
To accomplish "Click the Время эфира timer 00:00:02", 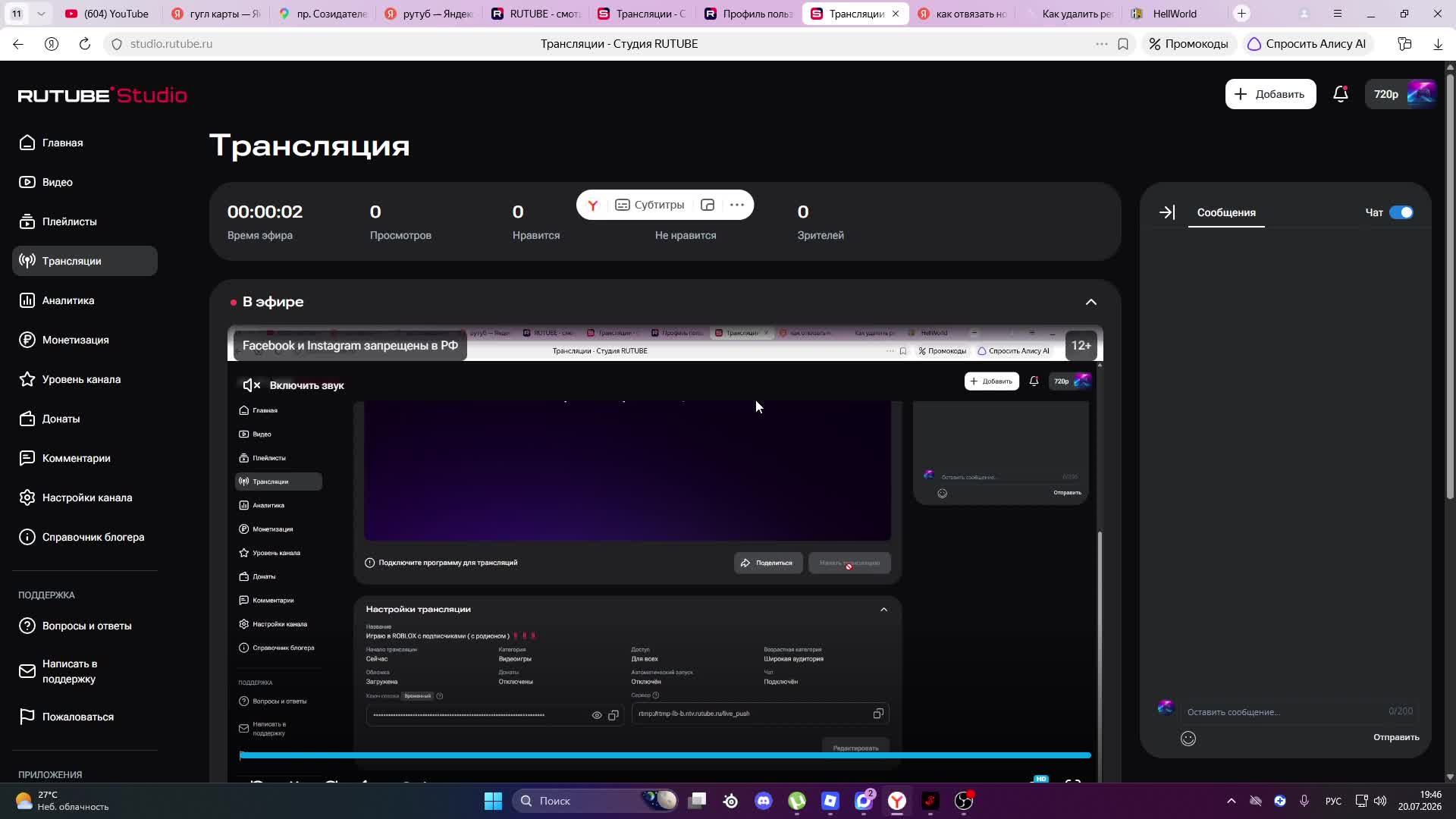I will point(265,212).
